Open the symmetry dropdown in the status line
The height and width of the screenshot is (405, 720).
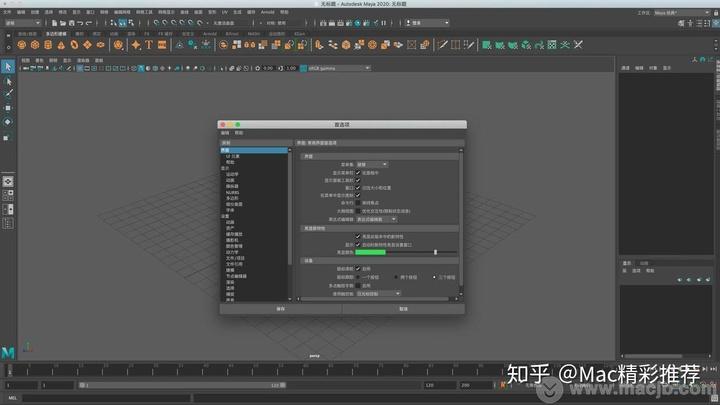pos(284,22)
